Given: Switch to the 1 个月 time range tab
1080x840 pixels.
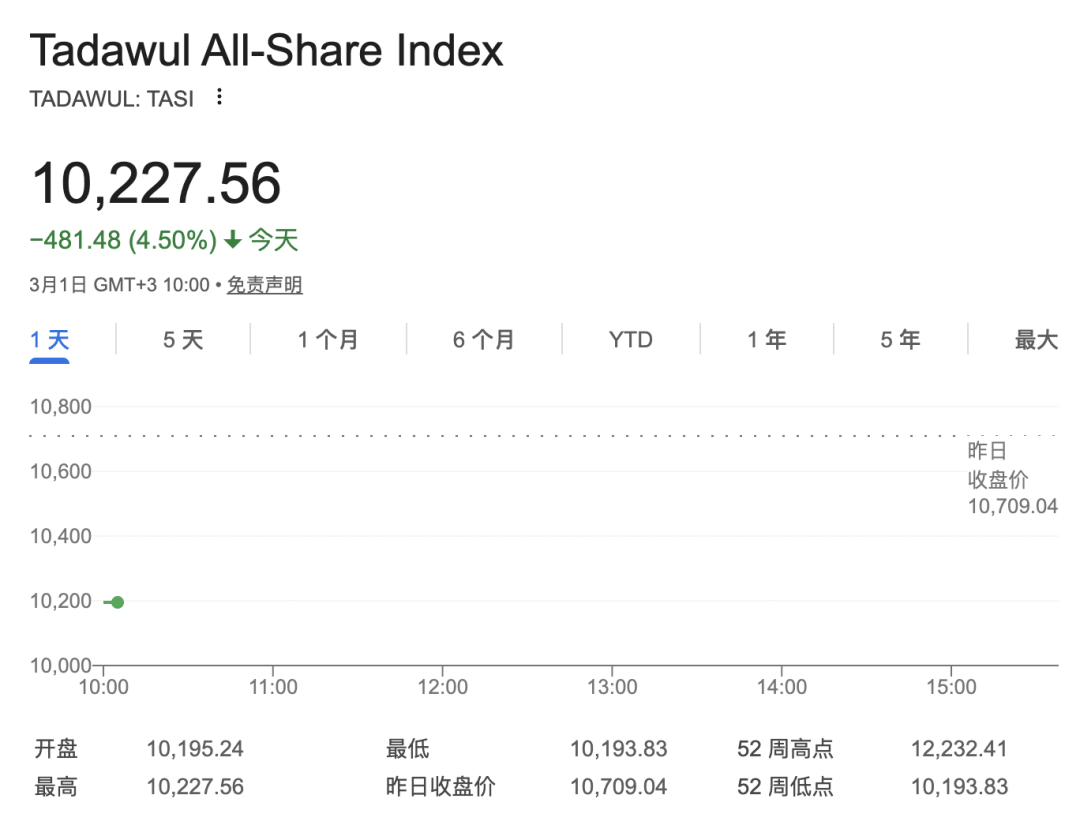Looking at the screenshot, I should (327, 340).
